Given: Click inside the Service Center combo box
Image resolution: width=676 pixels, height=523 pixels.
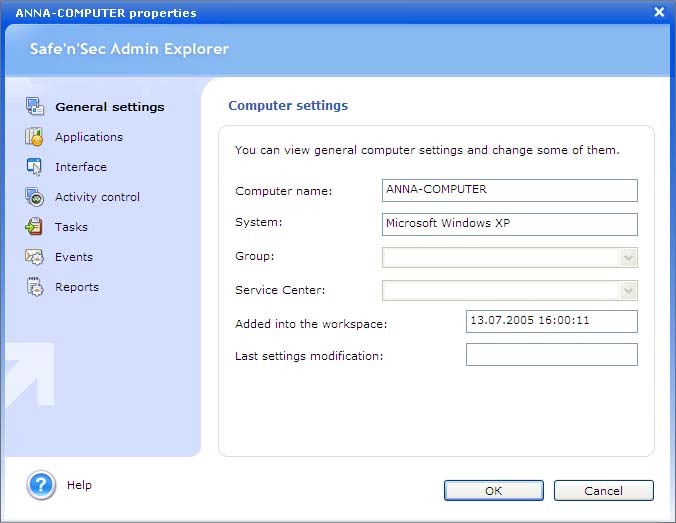Looking at the screenshot, I should [x=510, y=291].
